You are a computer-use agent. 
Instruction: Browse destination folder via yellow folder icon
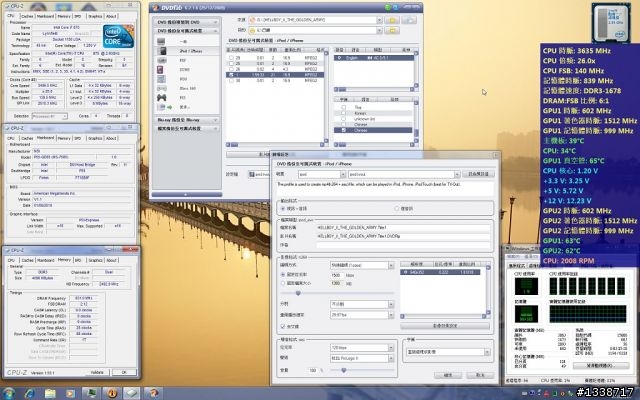(392, 30)
